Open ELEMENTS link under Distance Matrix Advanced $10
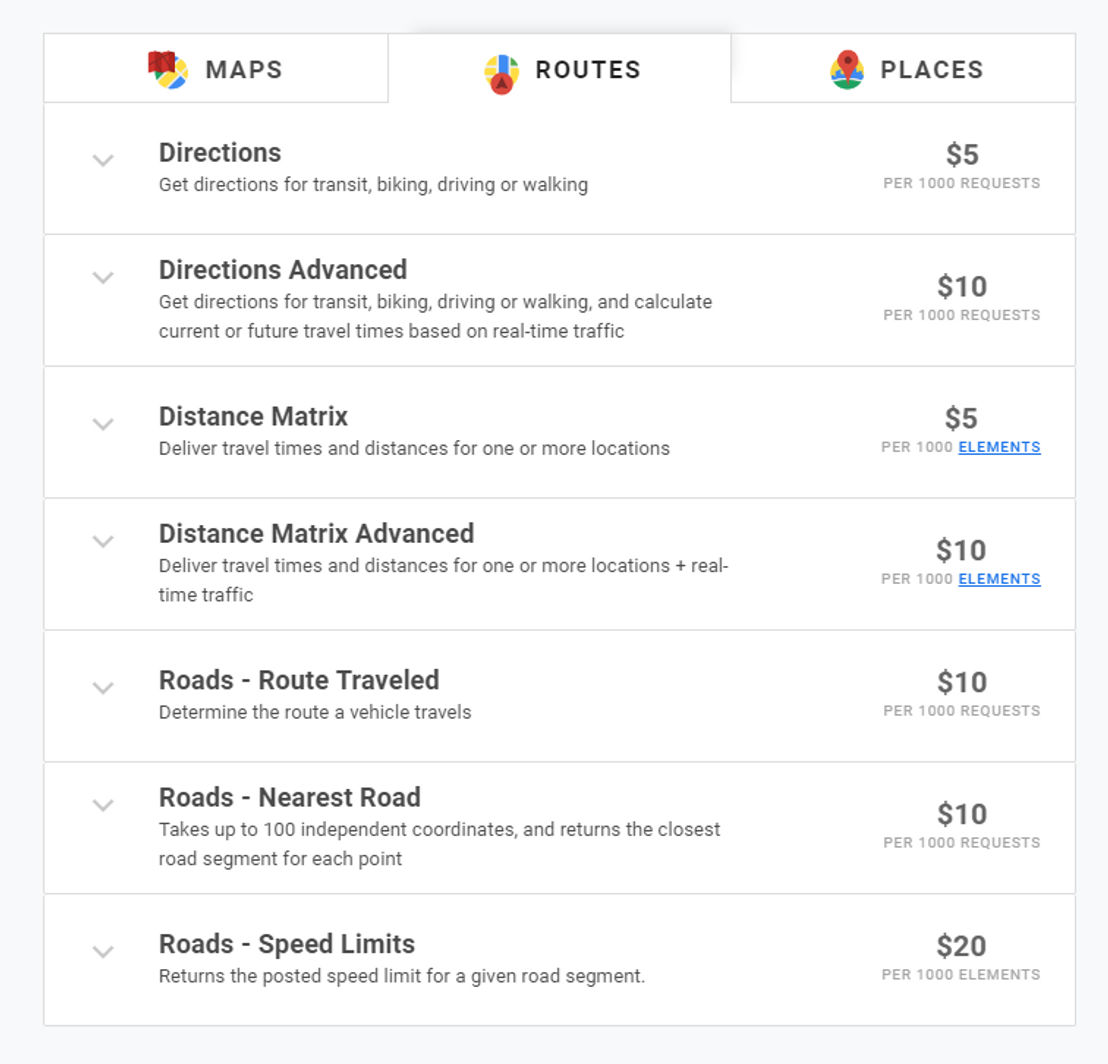This screenshot has height=1064, width=1108. (999, 579)
